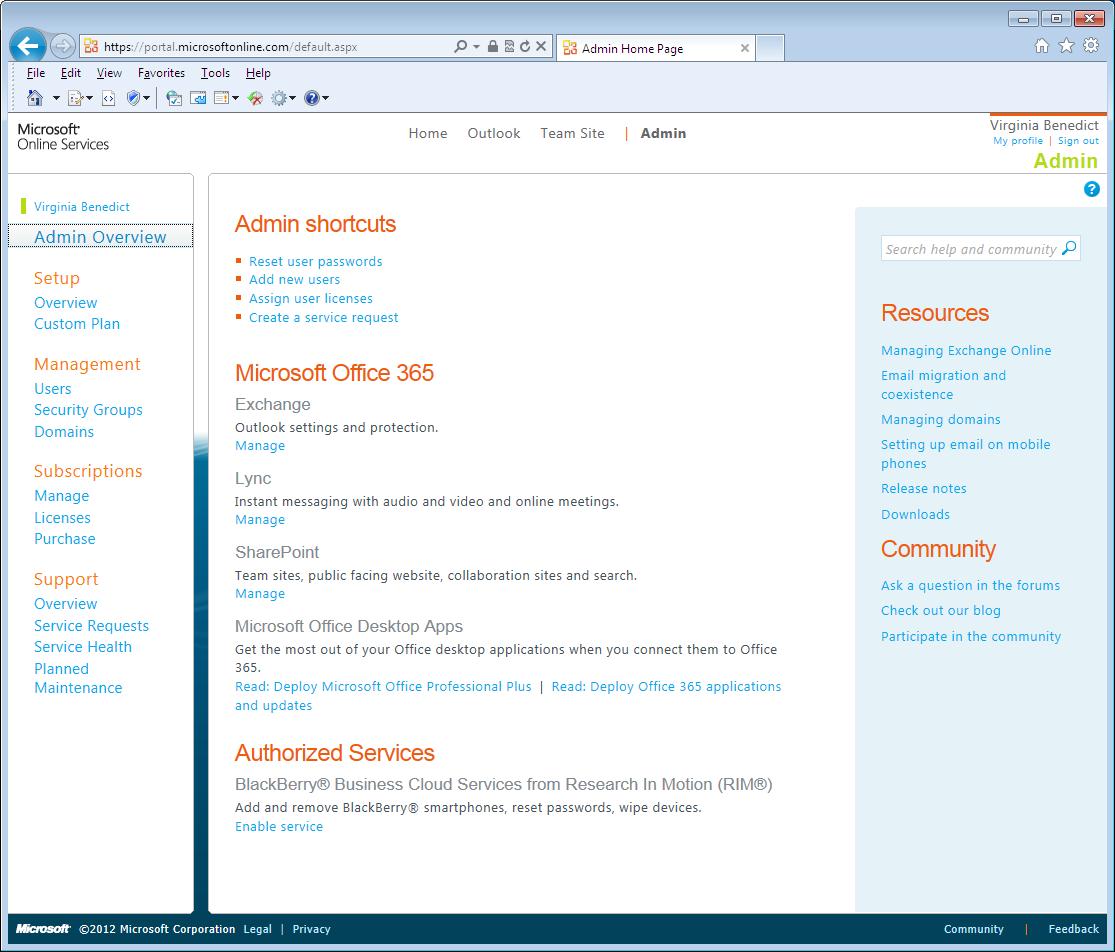Click the red X green arrow toolbar icon

[255, 98]
